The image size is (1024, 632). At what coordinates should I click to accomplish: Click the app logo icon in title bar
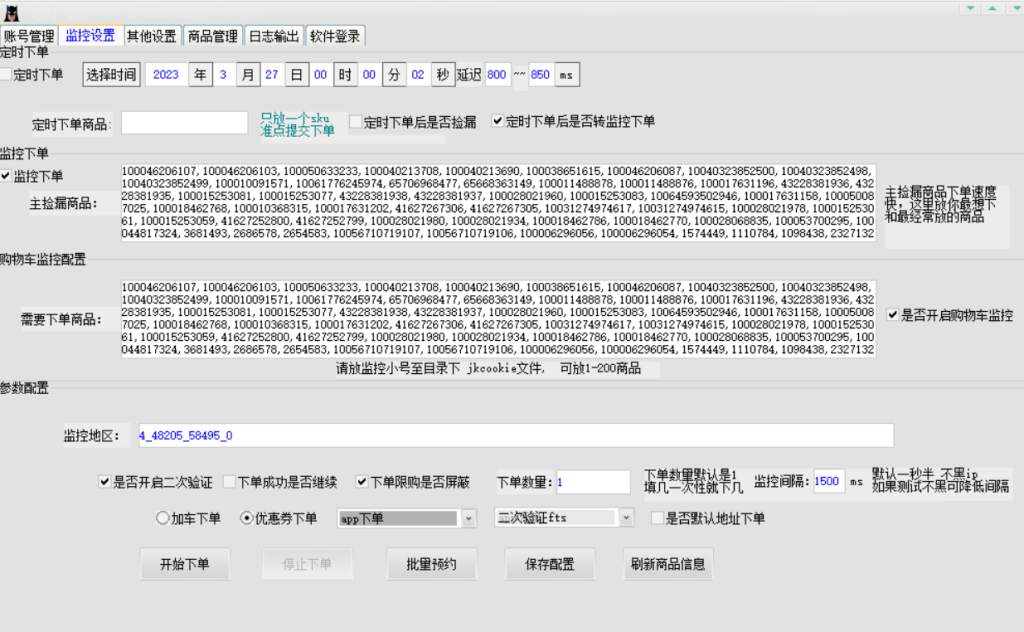pyautogui.click(x=13, y=12)
